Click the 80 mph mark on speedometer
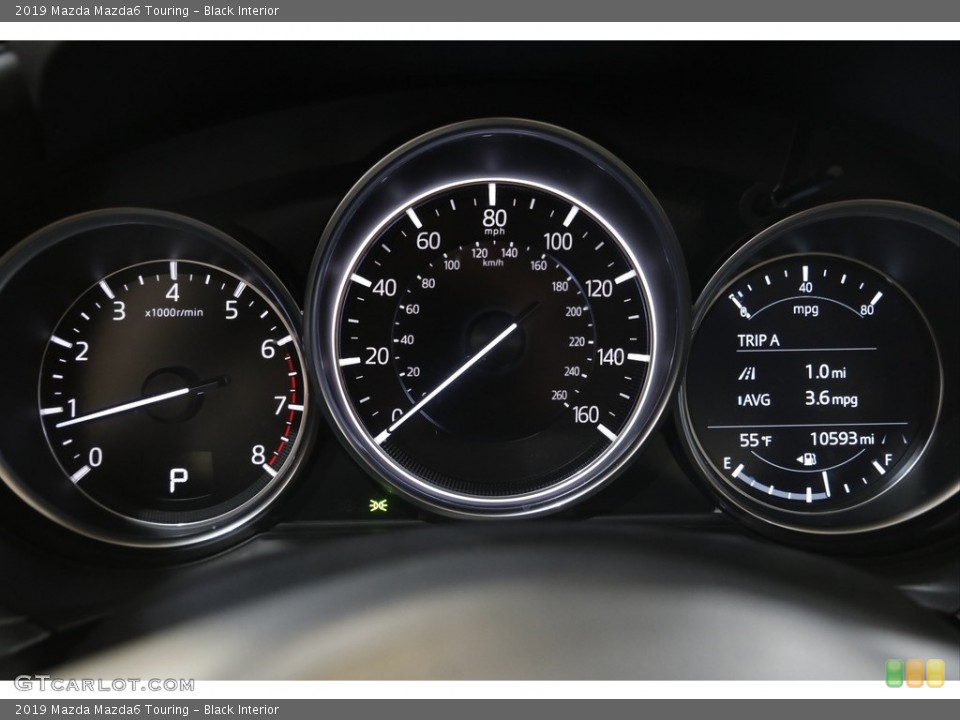Viewport: 960px width, 720px height. (494, 219)
